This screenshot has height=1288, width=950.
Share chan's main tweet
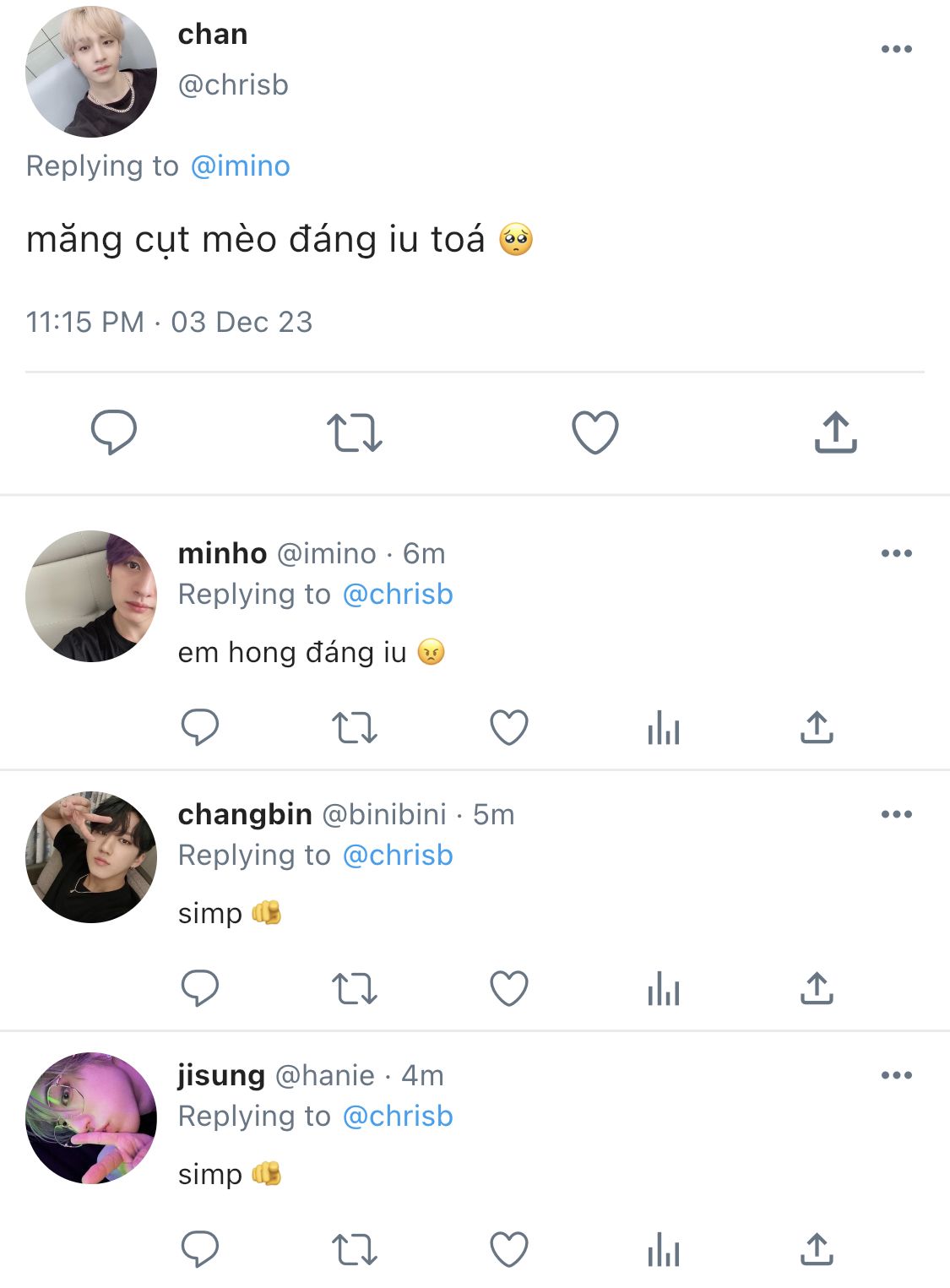835,432
